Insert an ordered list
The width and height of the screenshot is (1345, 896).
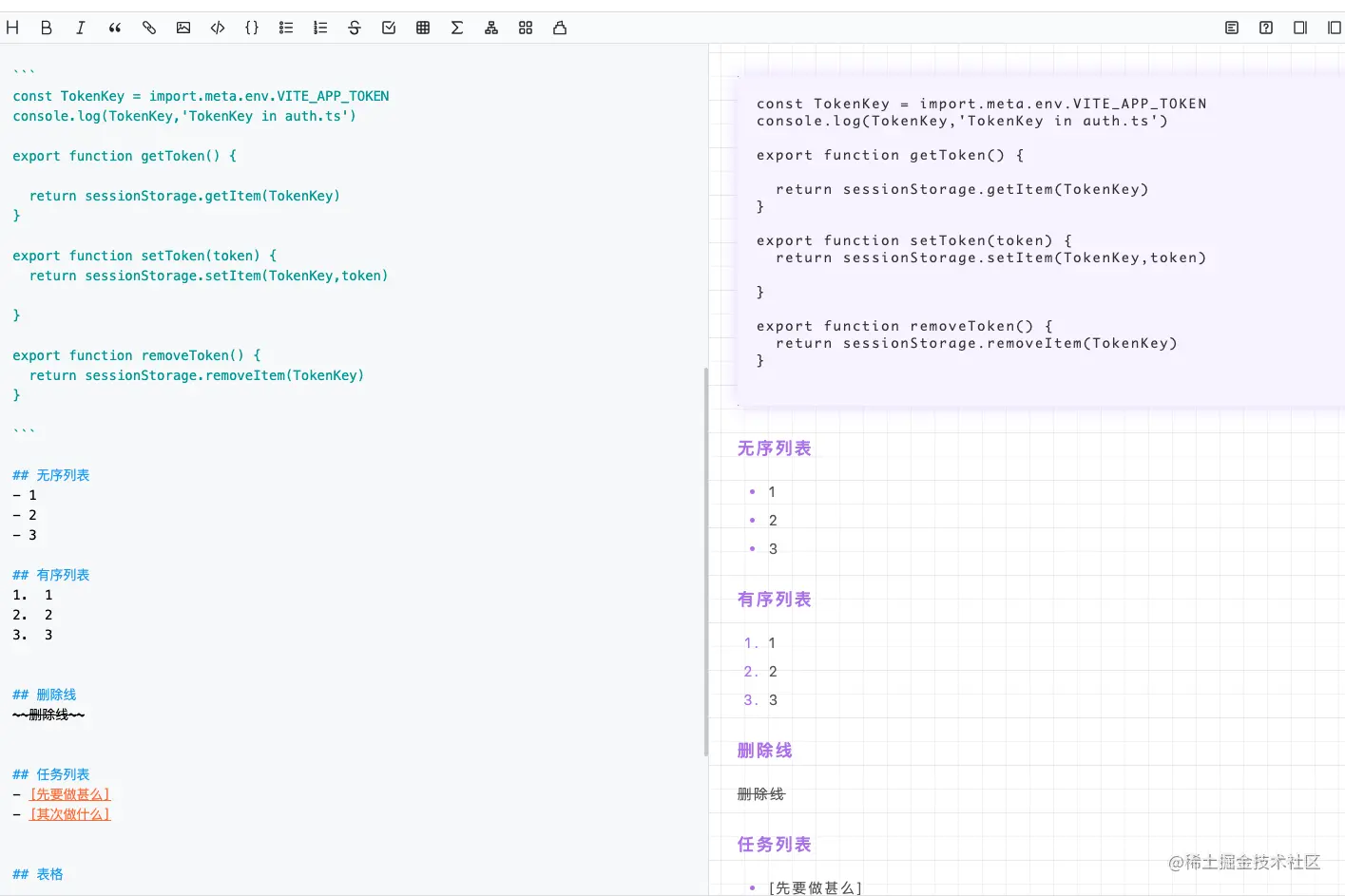(x=320, y=28)
